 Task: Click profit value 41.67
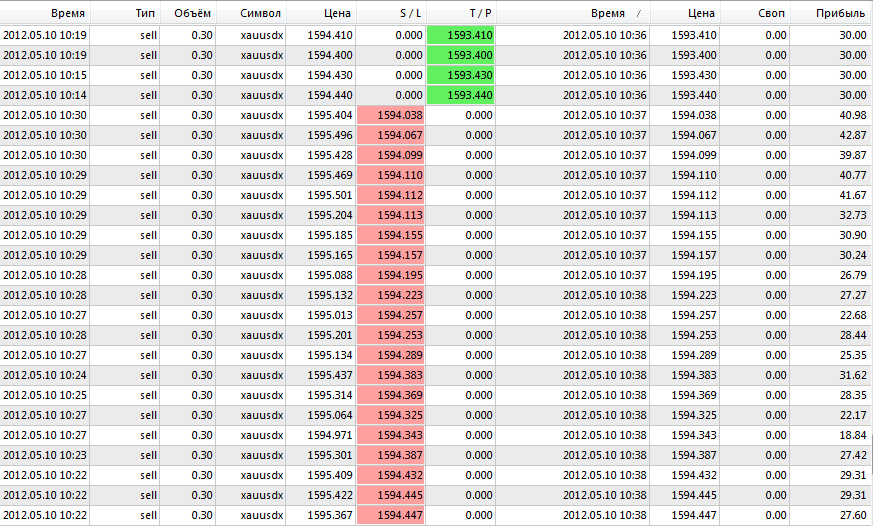854,195
